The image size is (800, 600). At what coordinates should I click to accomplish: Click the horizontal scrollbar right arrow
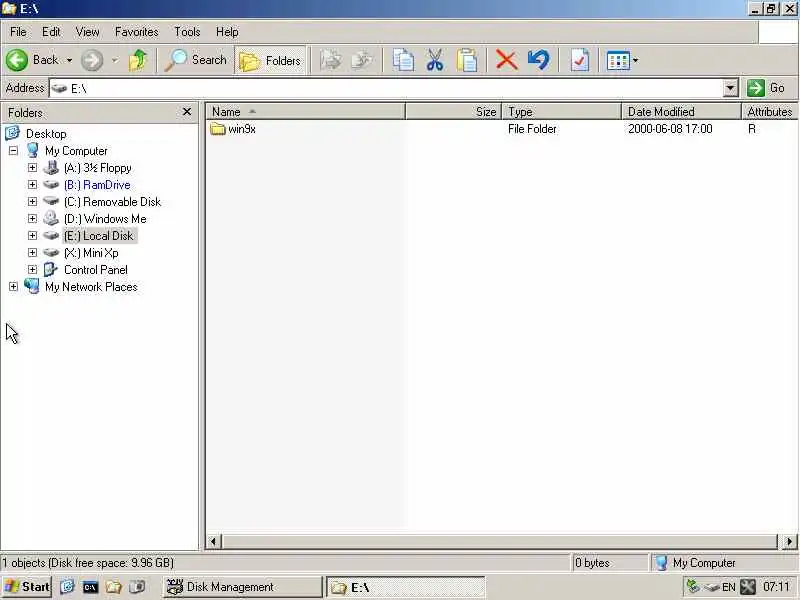click(789, 541)
